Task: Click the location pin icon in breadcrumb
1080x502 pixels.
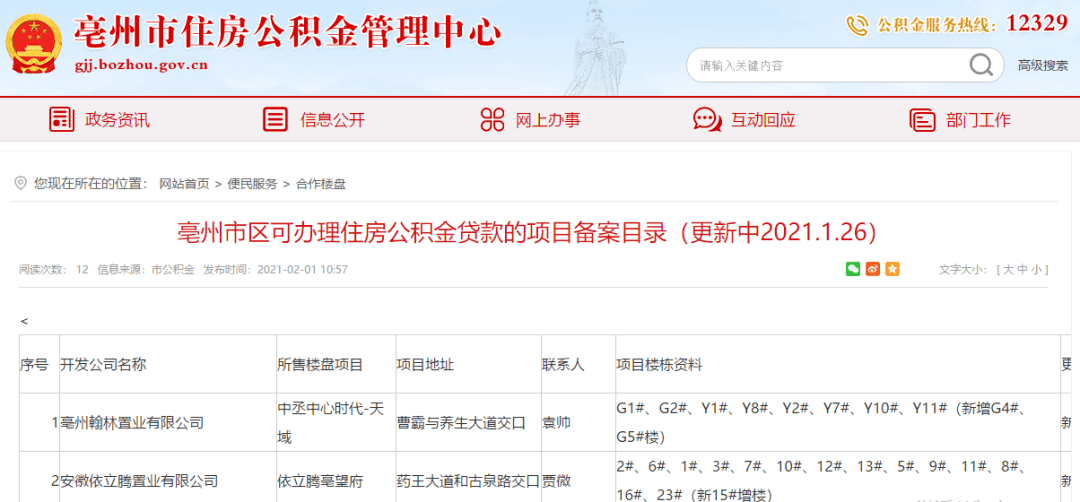Action: (x=21, y=183)
